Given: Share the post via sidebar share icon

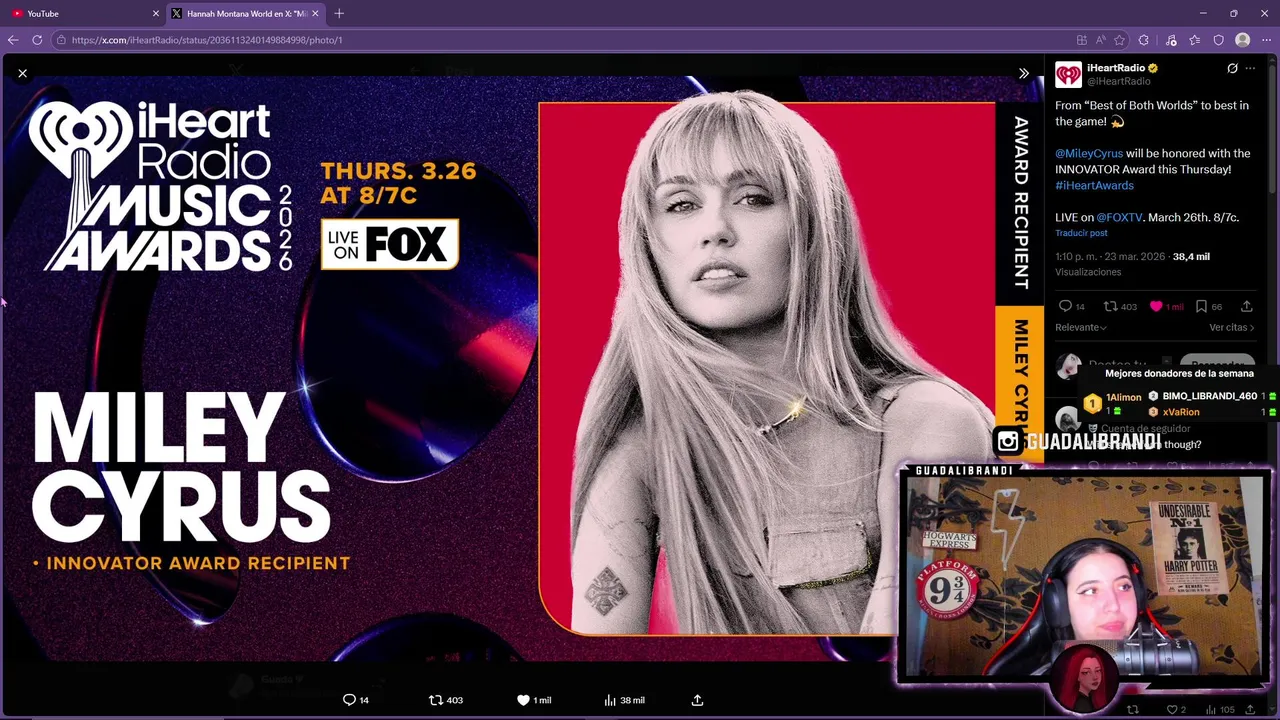Looking at the screenshot, I should click(x=1246, y=306).
